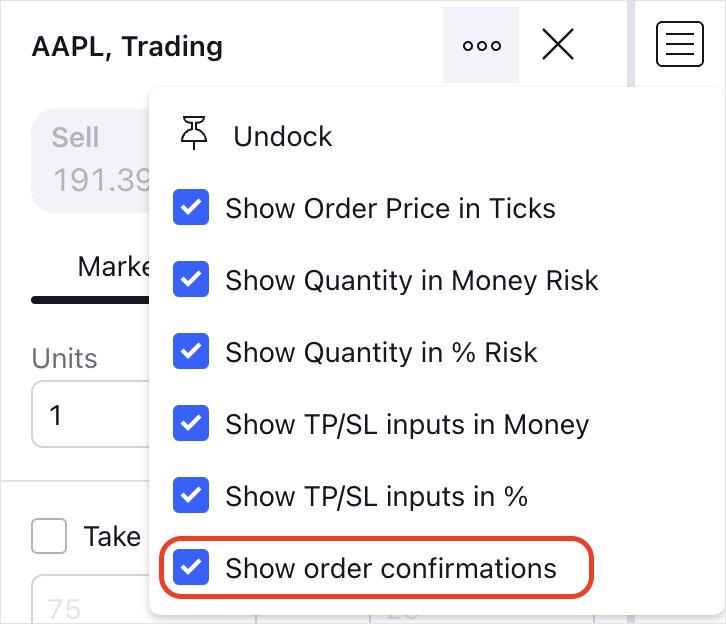Image resolution: width=726 pixels, height=624 pixels.
Task: Toggle Show TP/SL inputs in Money
Action: [x=191, y=425]
